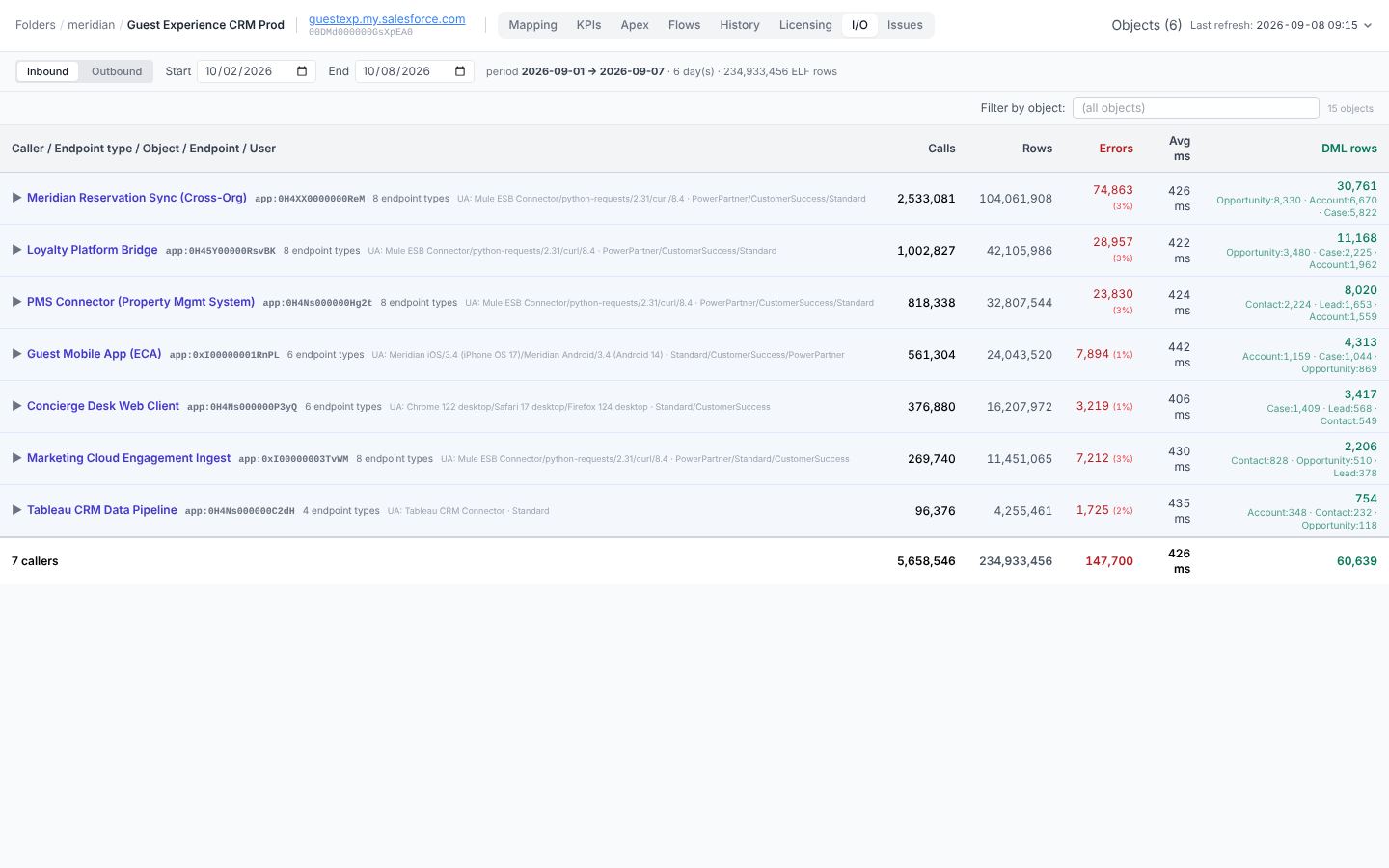Image resolution: width=1389 pixels, height=868 pixels.
Task: Expand Marketing Cloud Engagement Ingest row
Action: pyautogui.click(x=16, y=458)
